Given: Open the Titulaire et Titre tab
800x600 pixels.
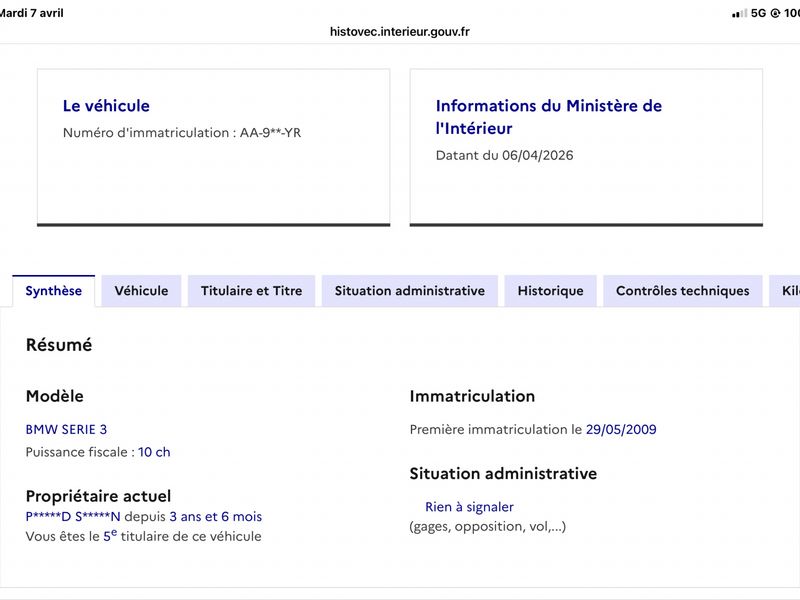Looking at the screenshot, I should point(251,291).
